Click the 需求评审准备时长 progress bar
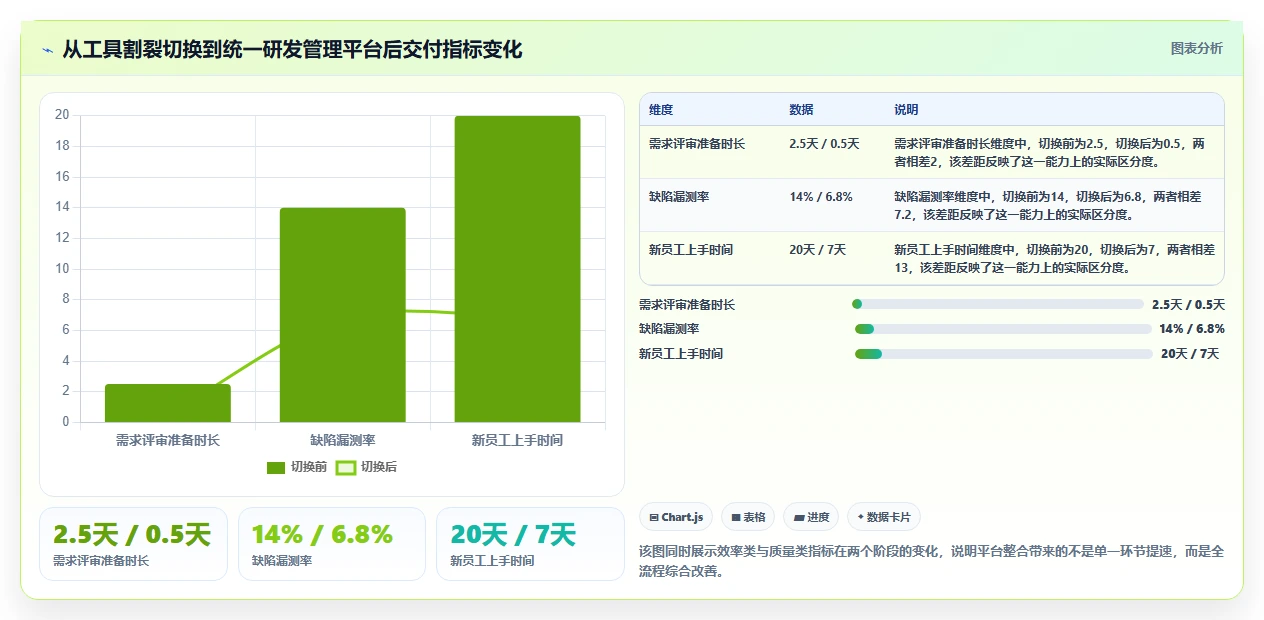The height and width of the screenshot is (620, 1264). (997, 304)
